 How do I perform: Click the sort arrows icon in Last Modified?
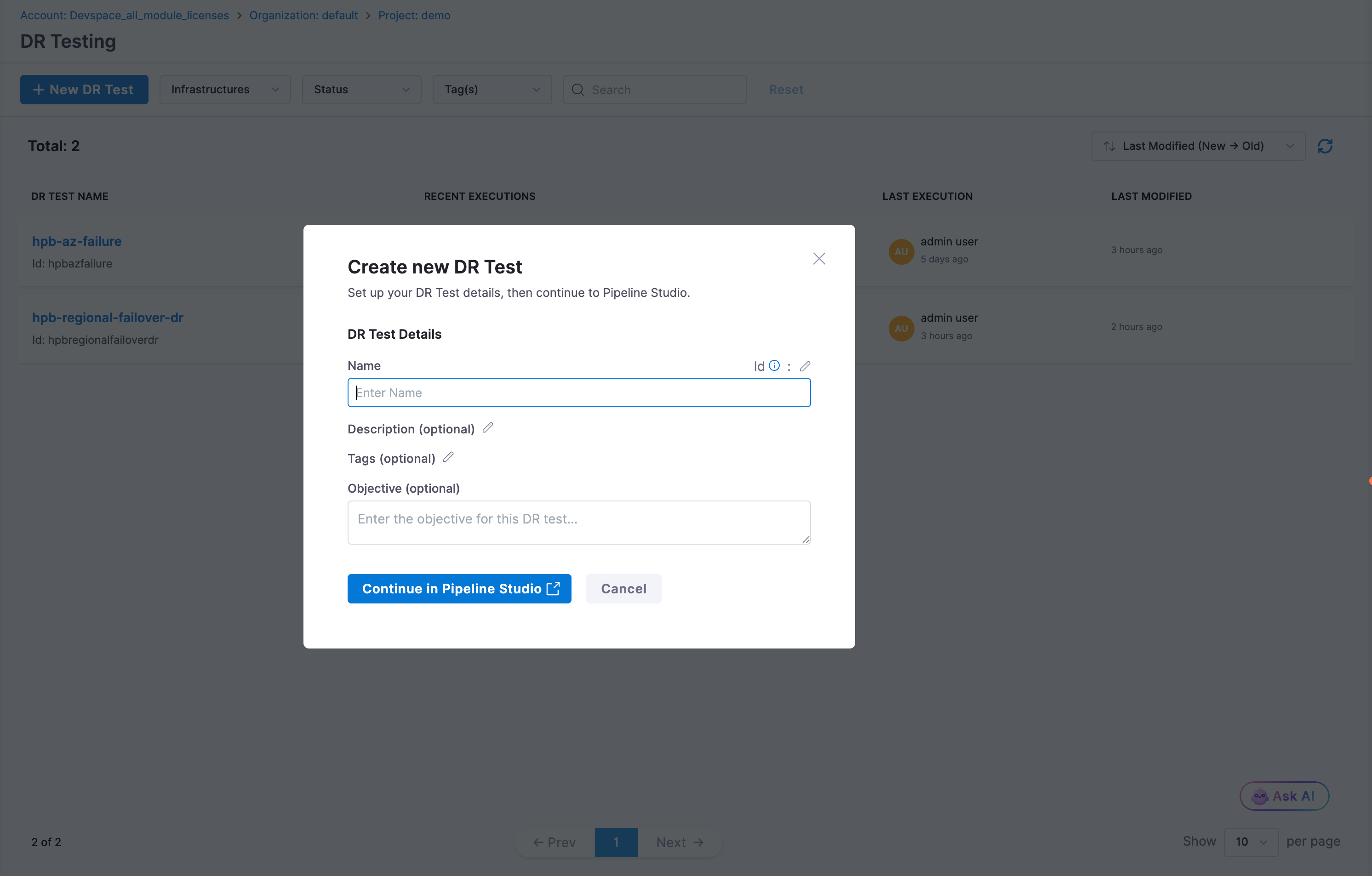1109,146
